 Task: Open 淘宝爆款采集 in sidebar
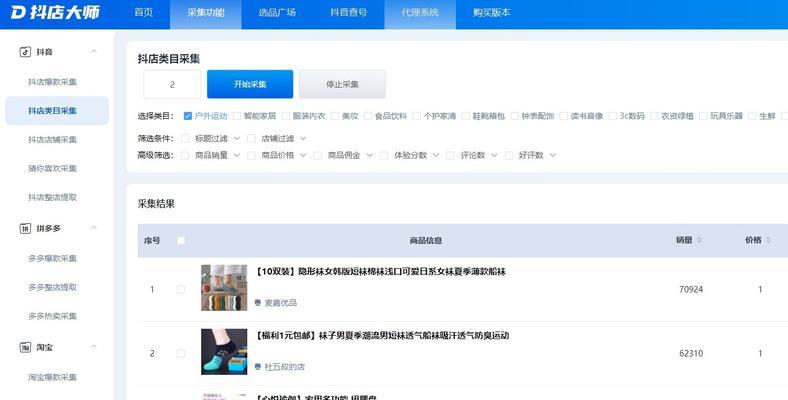[52, 377]
